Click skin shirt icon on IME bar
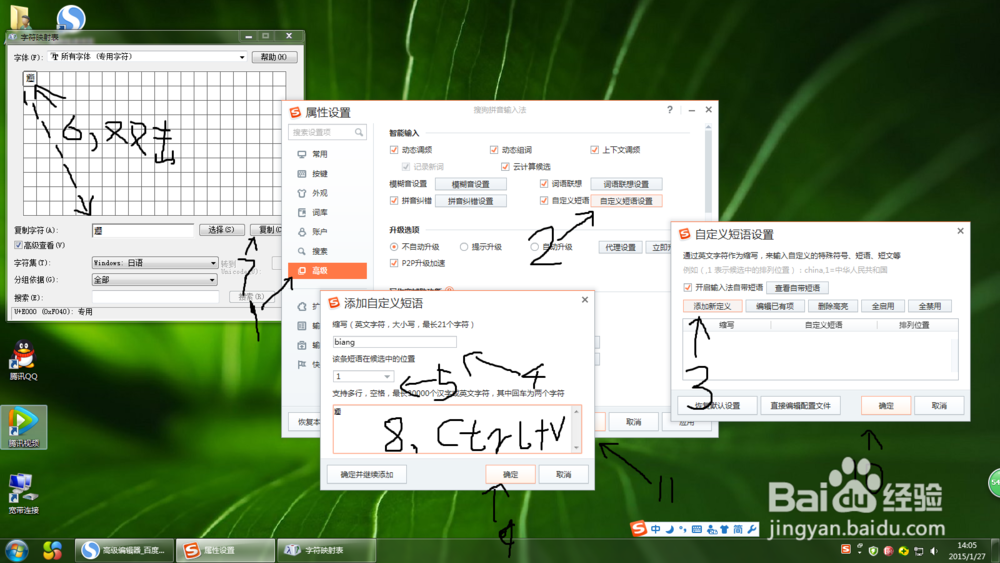The height and width of the screenshot is (563, 1000). (724, 529)
